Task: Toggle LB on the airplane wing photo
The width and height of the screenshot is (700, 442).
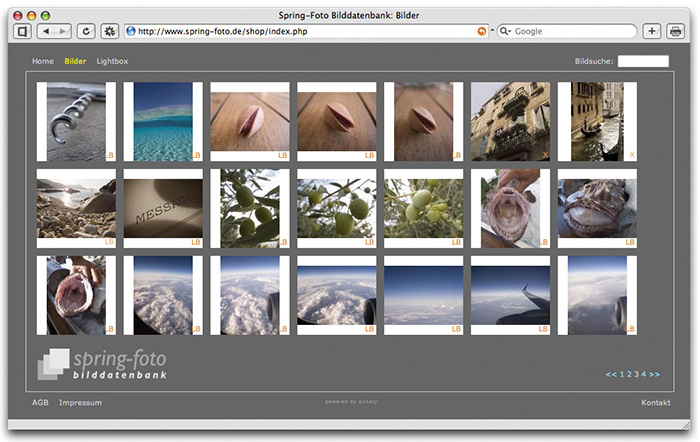Action: point(545,329)
